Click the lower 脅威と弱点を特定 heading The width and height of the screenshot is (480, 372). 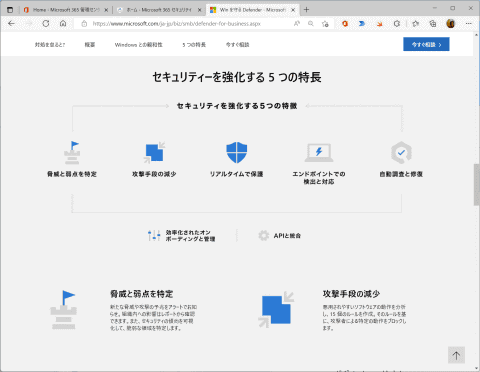[x=142, y=294]
